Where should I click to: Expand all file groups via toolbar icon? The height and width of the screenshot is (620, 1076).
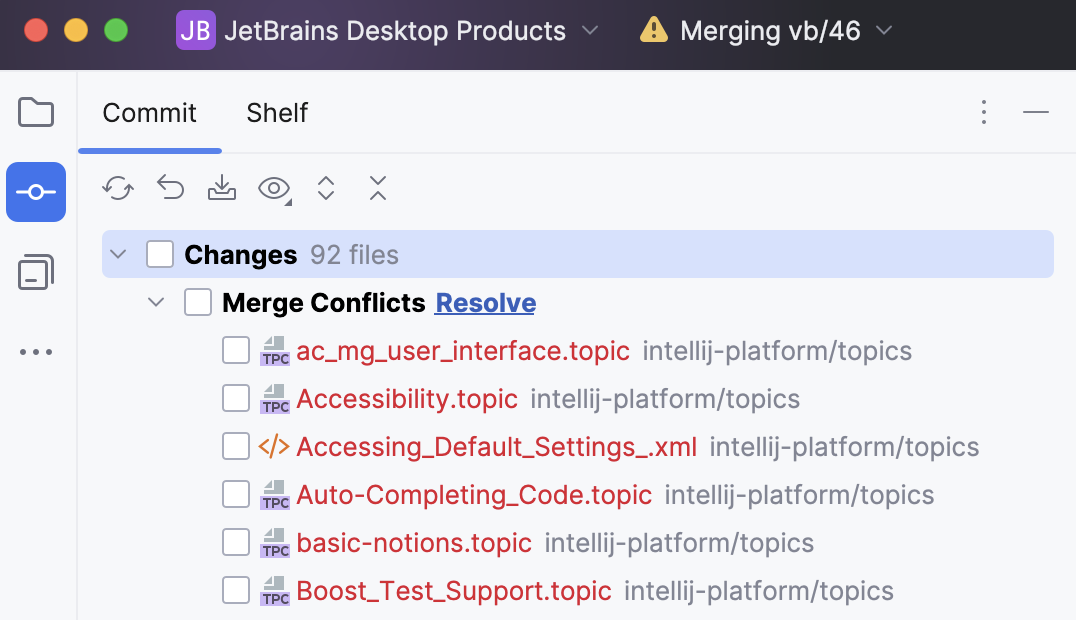325,188
